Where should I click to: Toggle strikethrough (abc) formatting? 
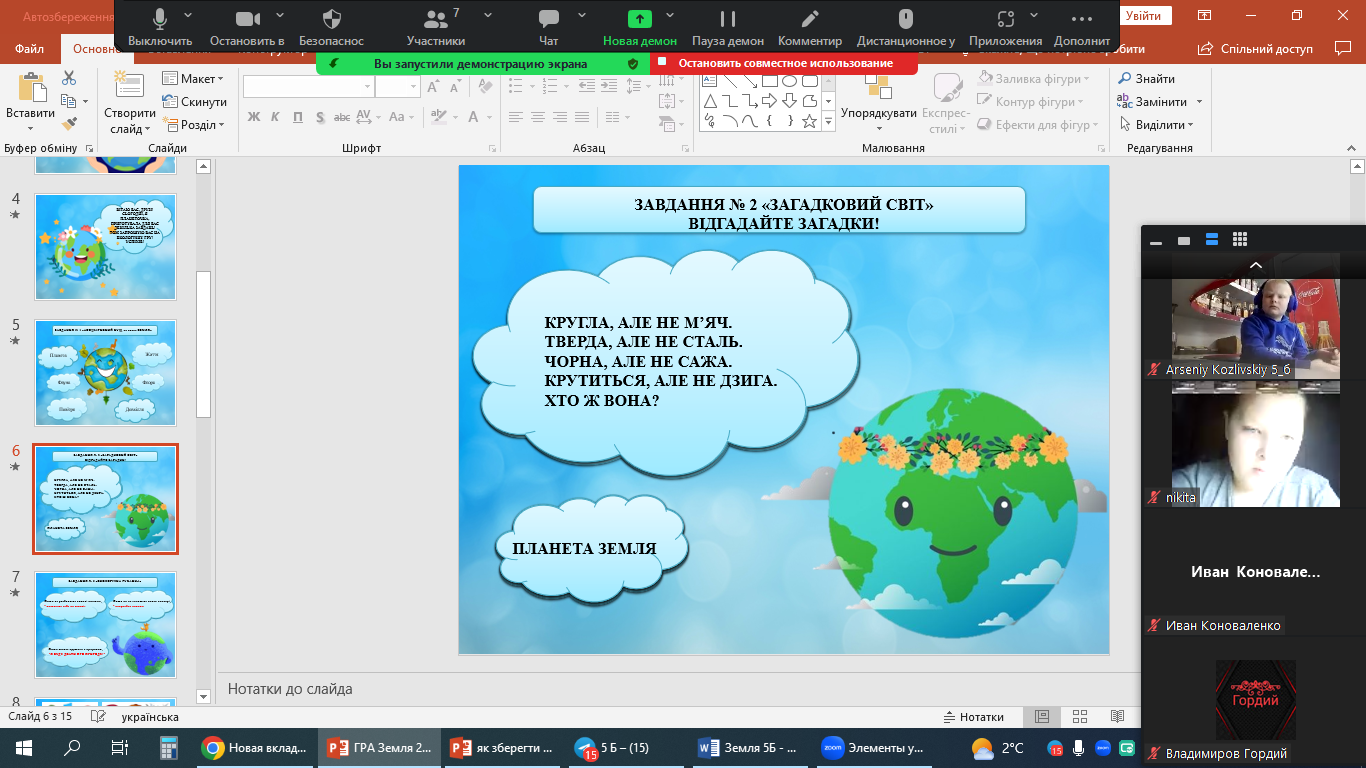[341, 117]
